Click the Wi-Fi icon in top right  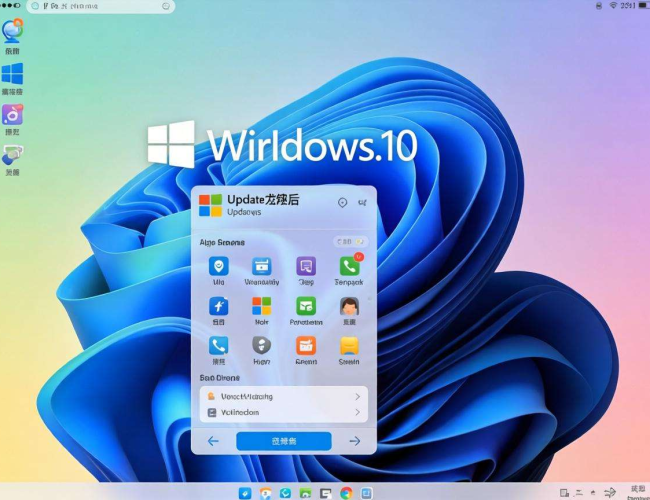613,5
